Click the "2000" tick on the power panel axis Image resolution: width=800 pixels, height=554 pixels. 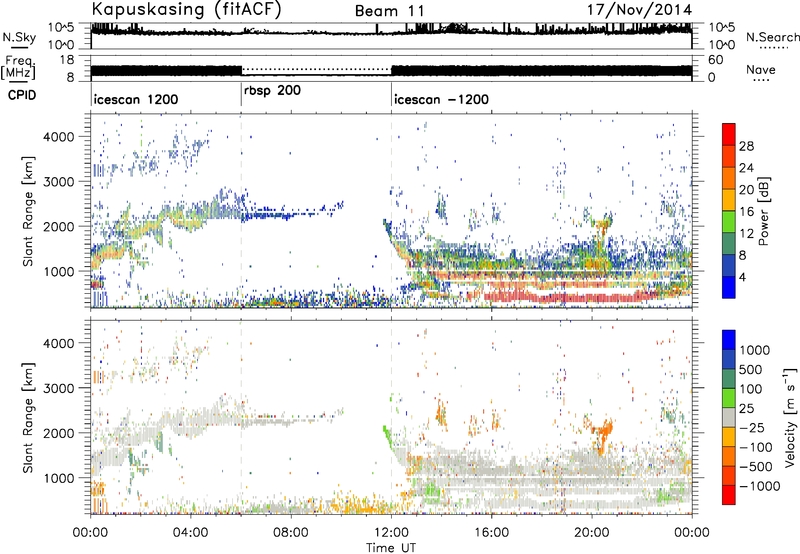pyautogui.click(x=59, y=226)
